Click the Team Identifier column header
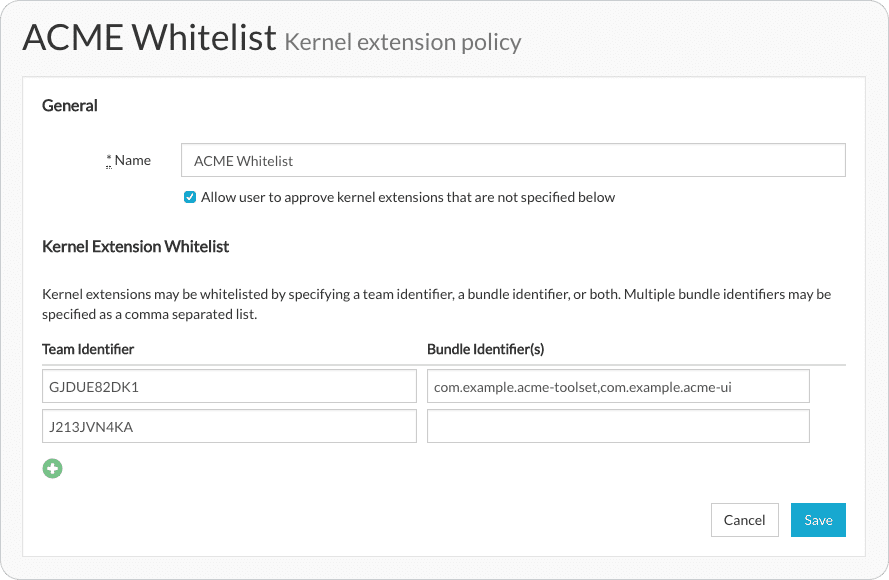This screenshot has height=580, width=889. [x=88, y=349]
